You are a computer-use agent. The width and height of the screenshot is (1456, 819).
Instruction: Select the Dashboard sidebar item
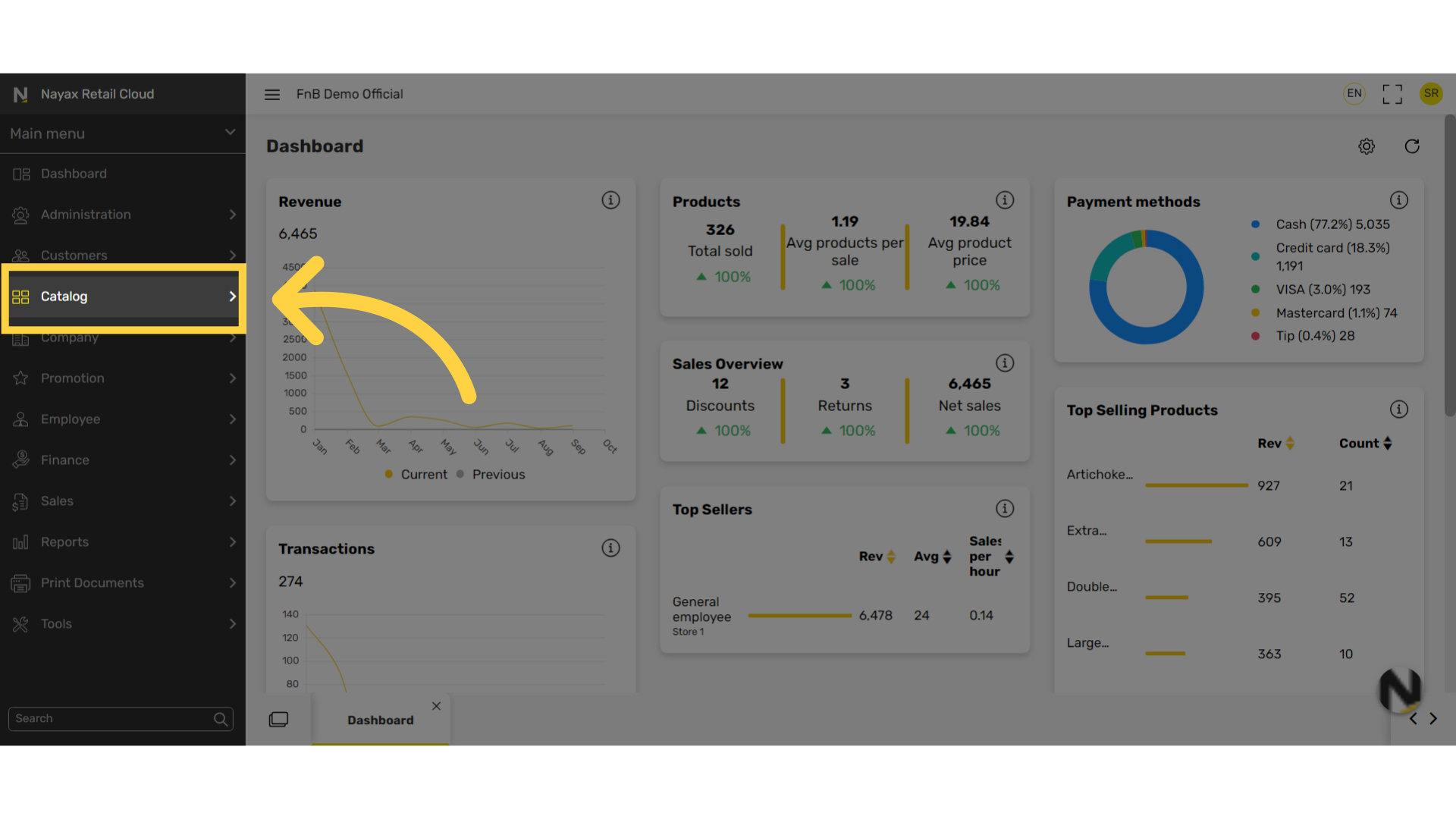123,174
